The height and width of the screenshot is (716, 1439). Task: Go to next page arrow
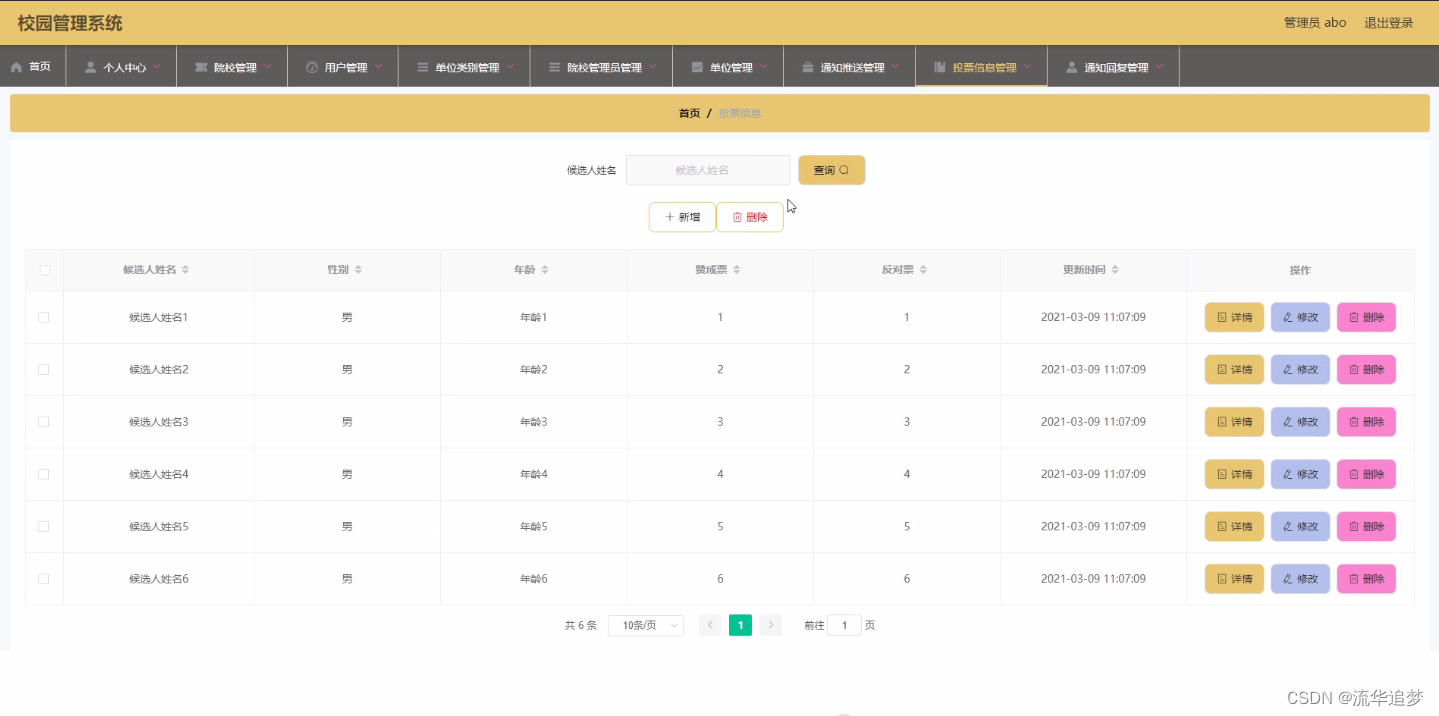point(770,625)
